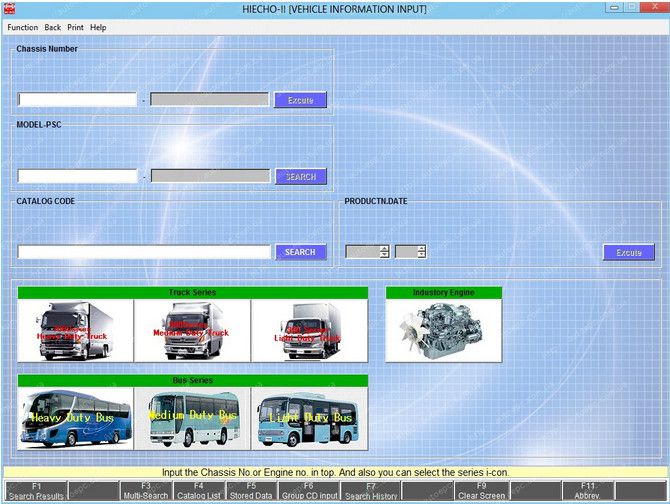670x504 pixels.
Task: Click F3 Multi-Search button
Action: [x=146, y=491]
